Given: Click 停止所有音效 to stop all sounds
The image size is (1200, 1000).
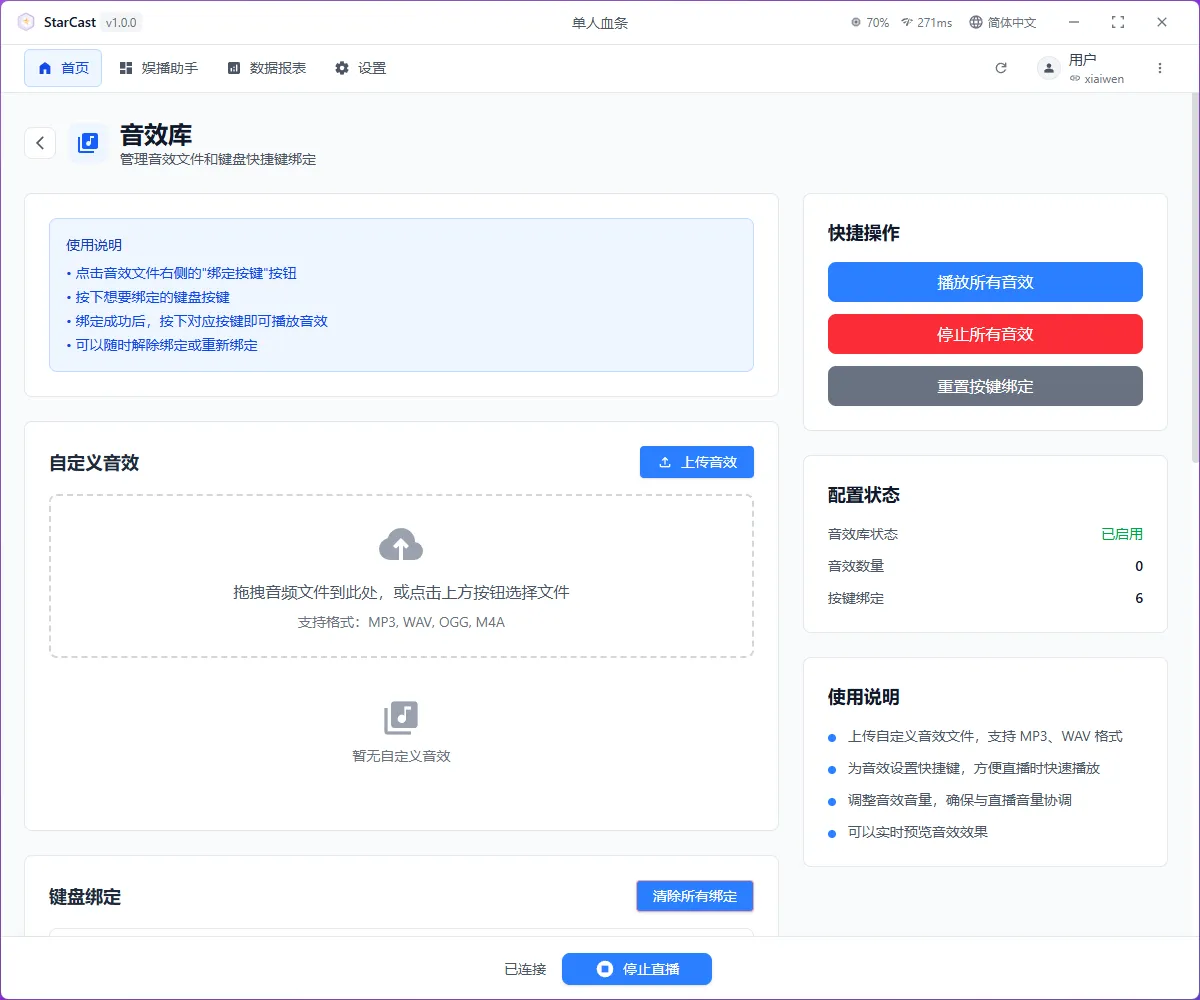Looking at the screenshot, I should click(x=985, y=334).
